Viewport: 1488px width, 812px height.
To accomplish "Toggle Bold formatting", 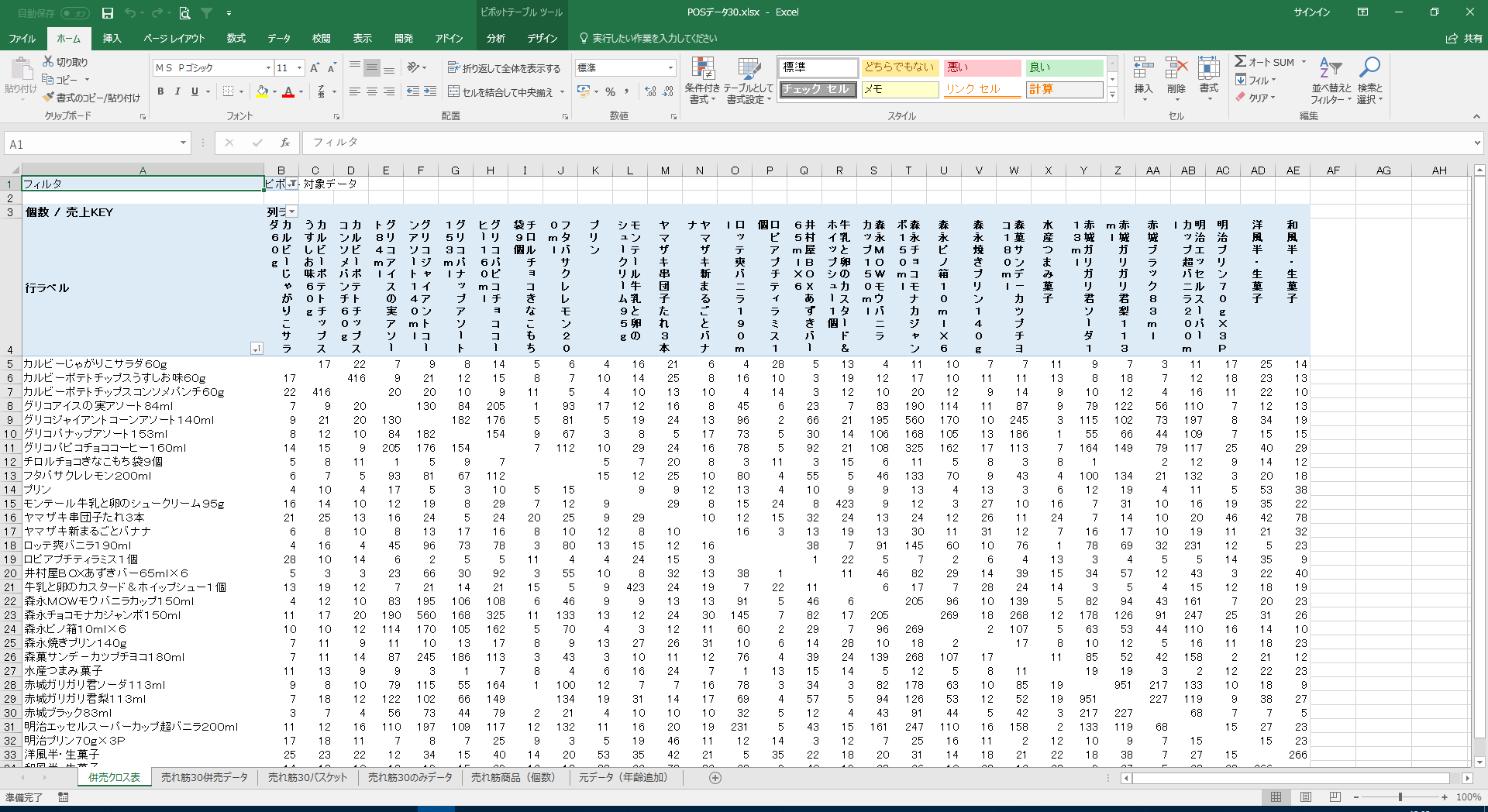I will click(x=160, y=91).
